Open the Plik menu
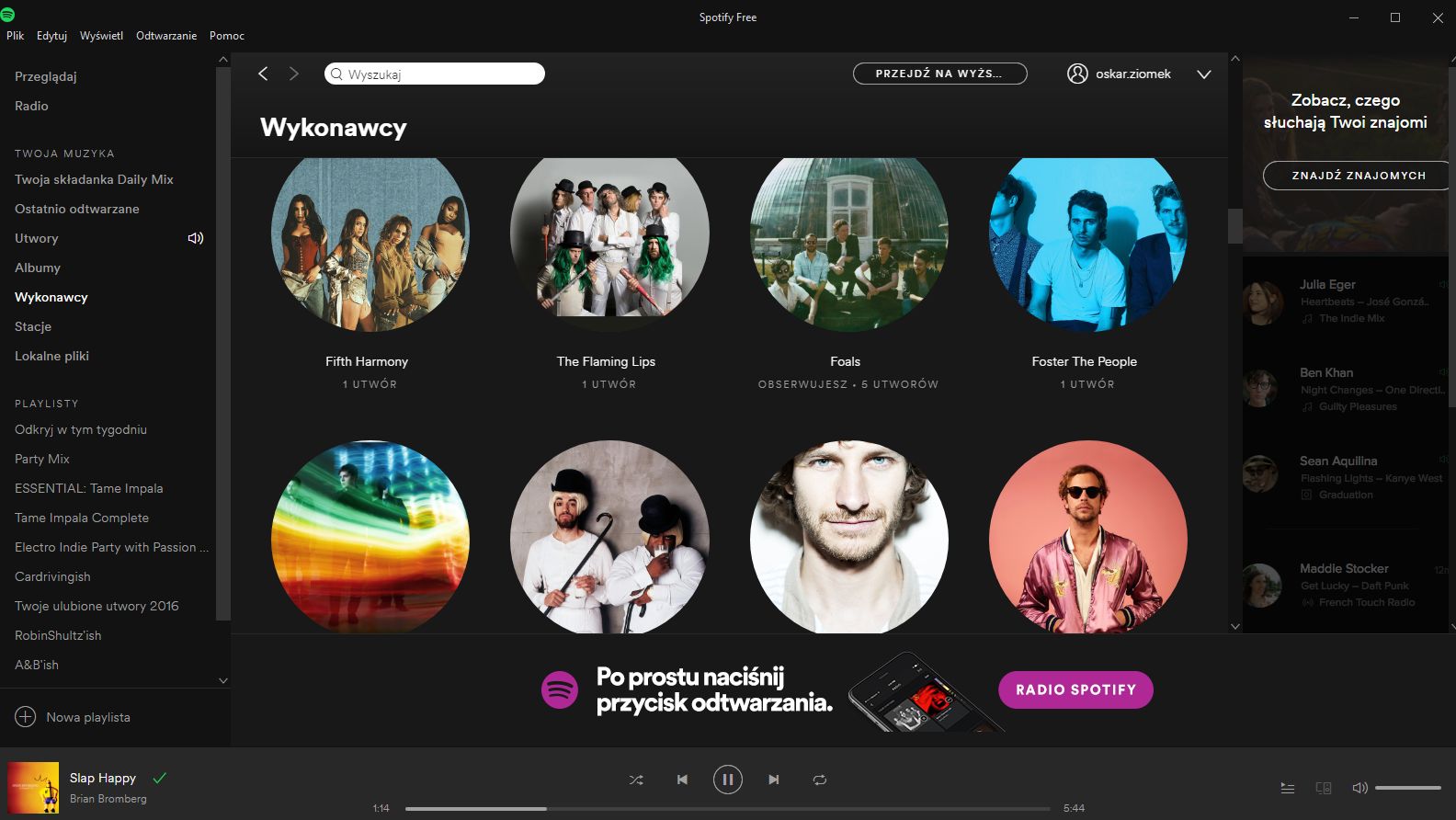Image resolution: width=1456 pixels, height=820 pixels. (16, 36)
